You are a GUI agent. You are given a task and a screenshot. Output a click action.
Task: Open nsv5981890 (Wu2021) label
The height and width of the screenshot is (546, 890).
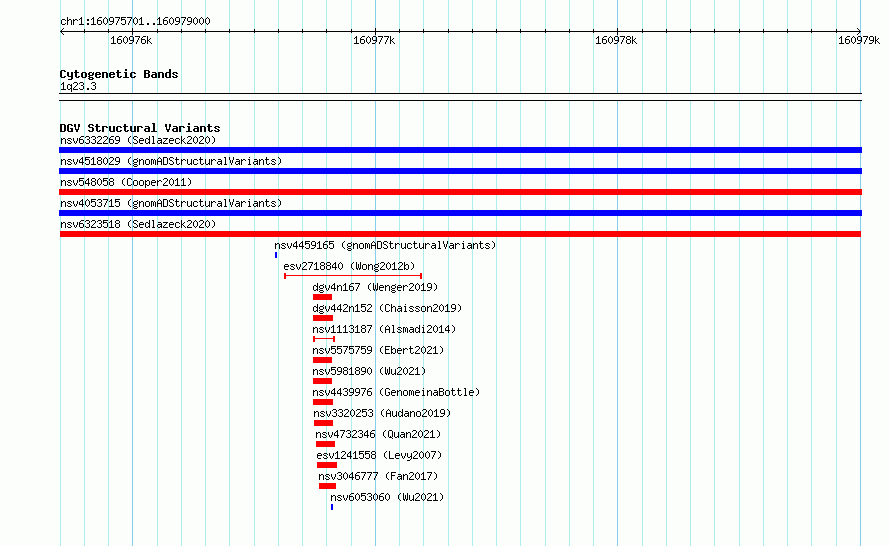point(369,371)
